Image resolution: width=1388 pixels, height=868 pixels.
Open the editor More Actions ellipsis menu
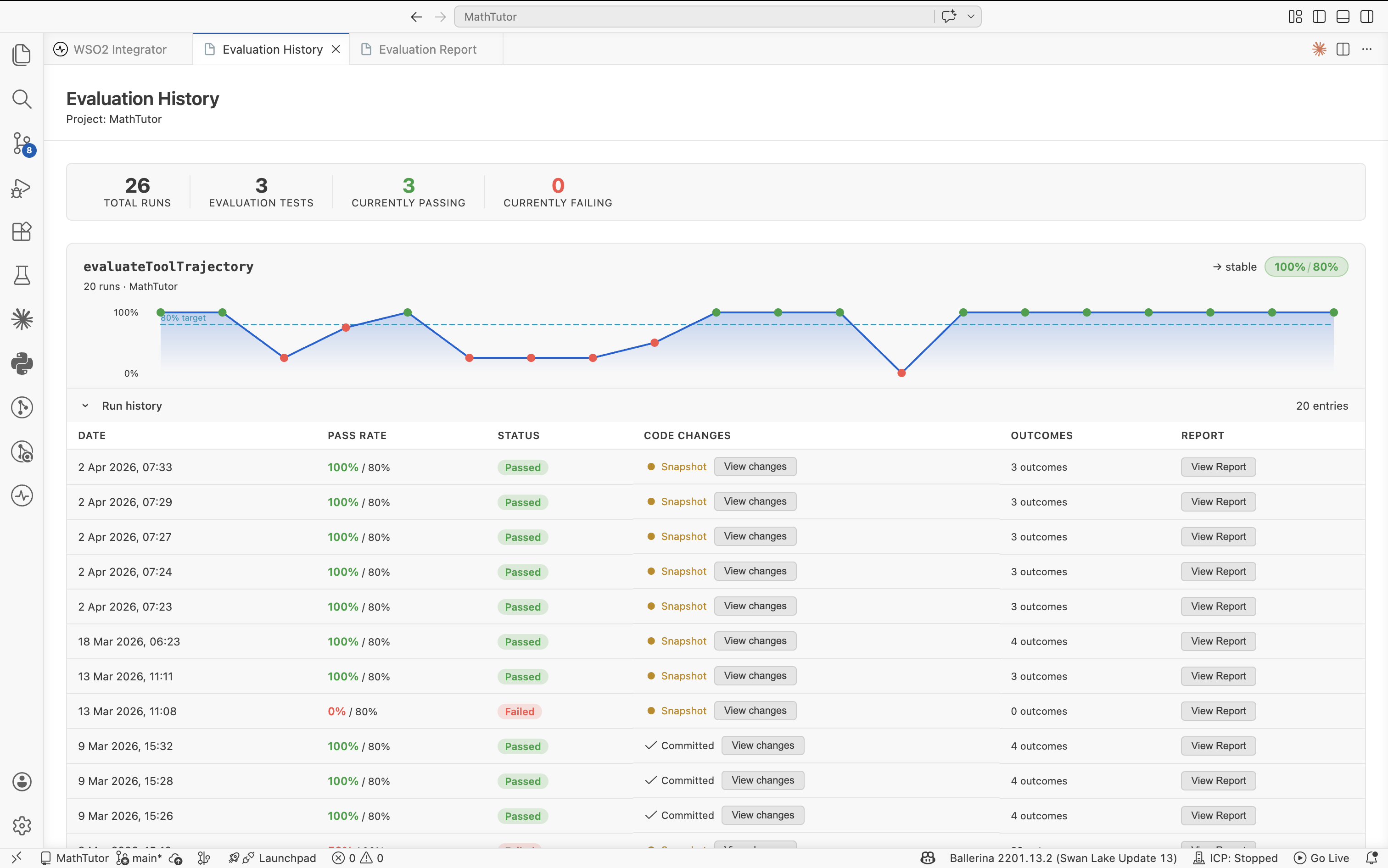(1367, 50)
